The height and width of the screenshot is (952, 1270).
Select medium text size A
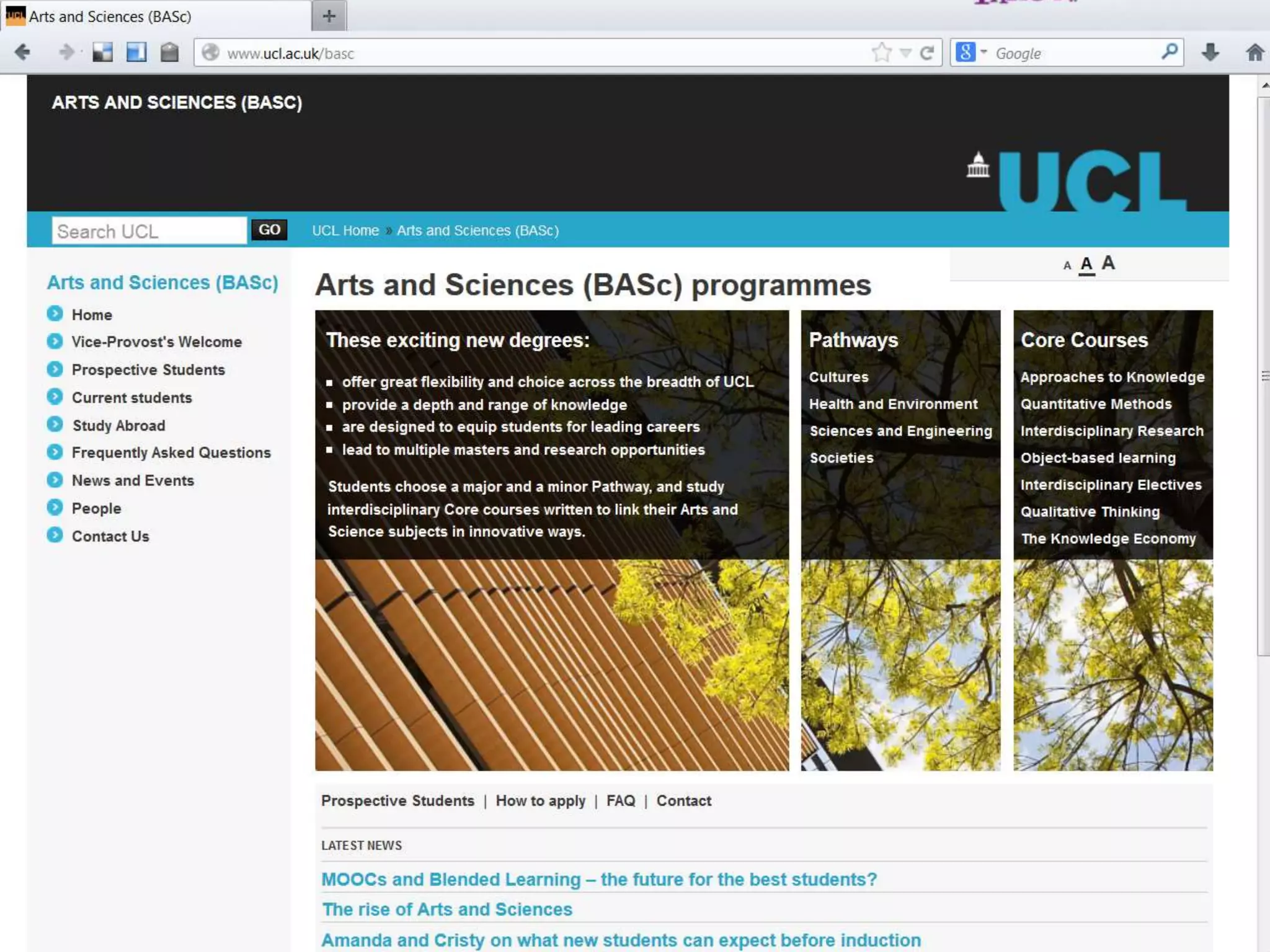(1086, 265)
